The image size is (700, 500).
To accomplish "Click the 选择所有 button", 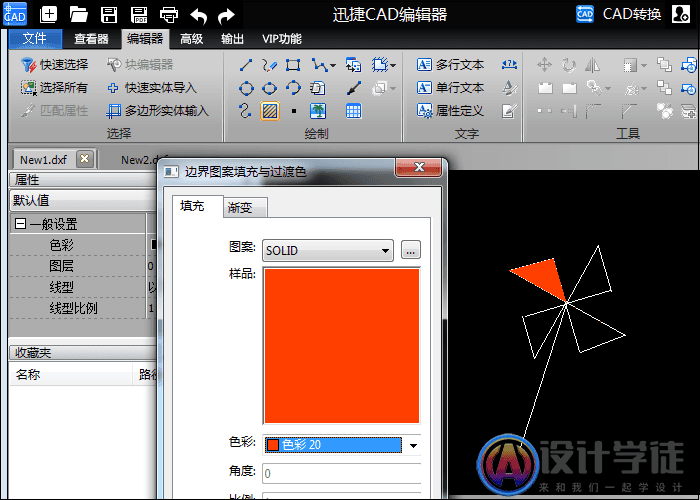I will coord(54,88).
